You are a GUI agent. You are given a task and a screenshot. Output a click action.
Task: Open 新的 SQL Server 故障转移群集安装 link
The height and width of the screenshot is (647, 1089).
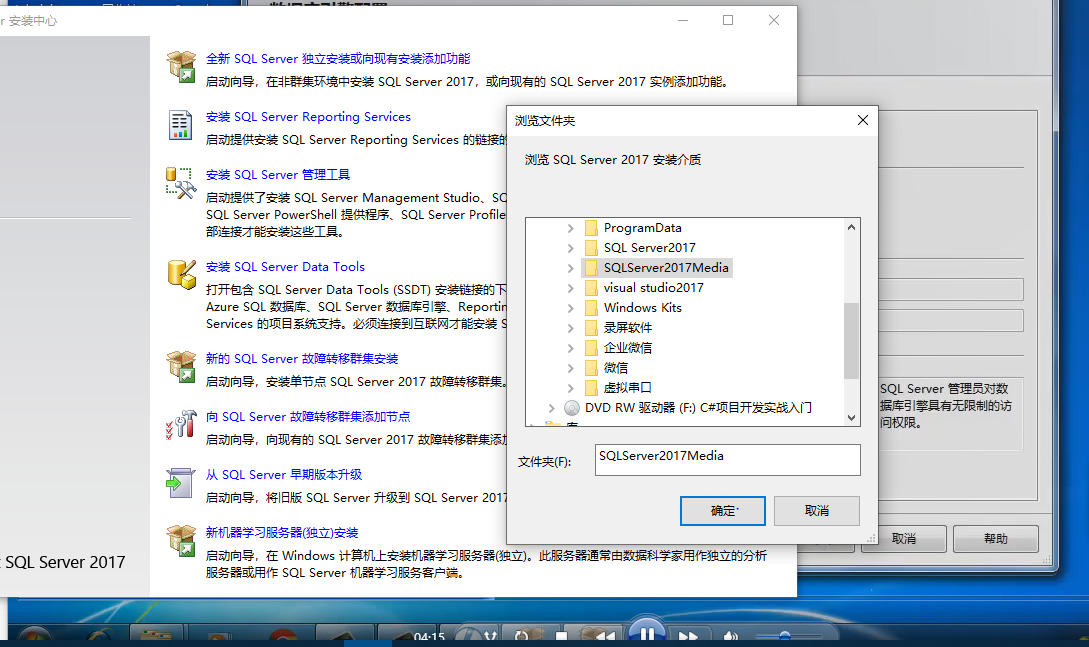coord(302,359)
